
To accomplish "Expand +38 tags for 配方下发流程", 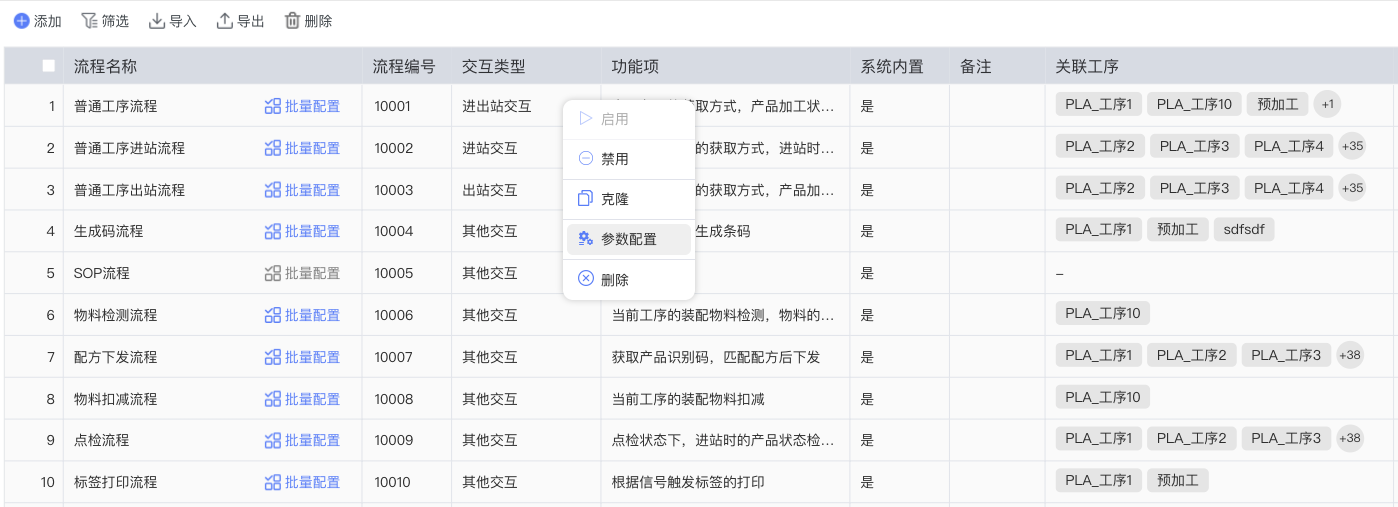I will click(1349, 355).
